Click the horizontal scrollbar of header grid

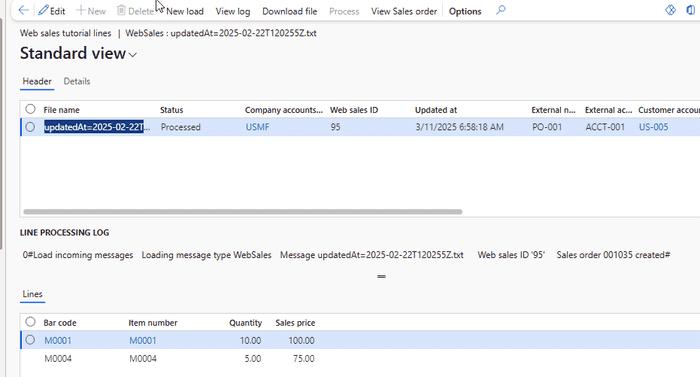pos(242,212)
